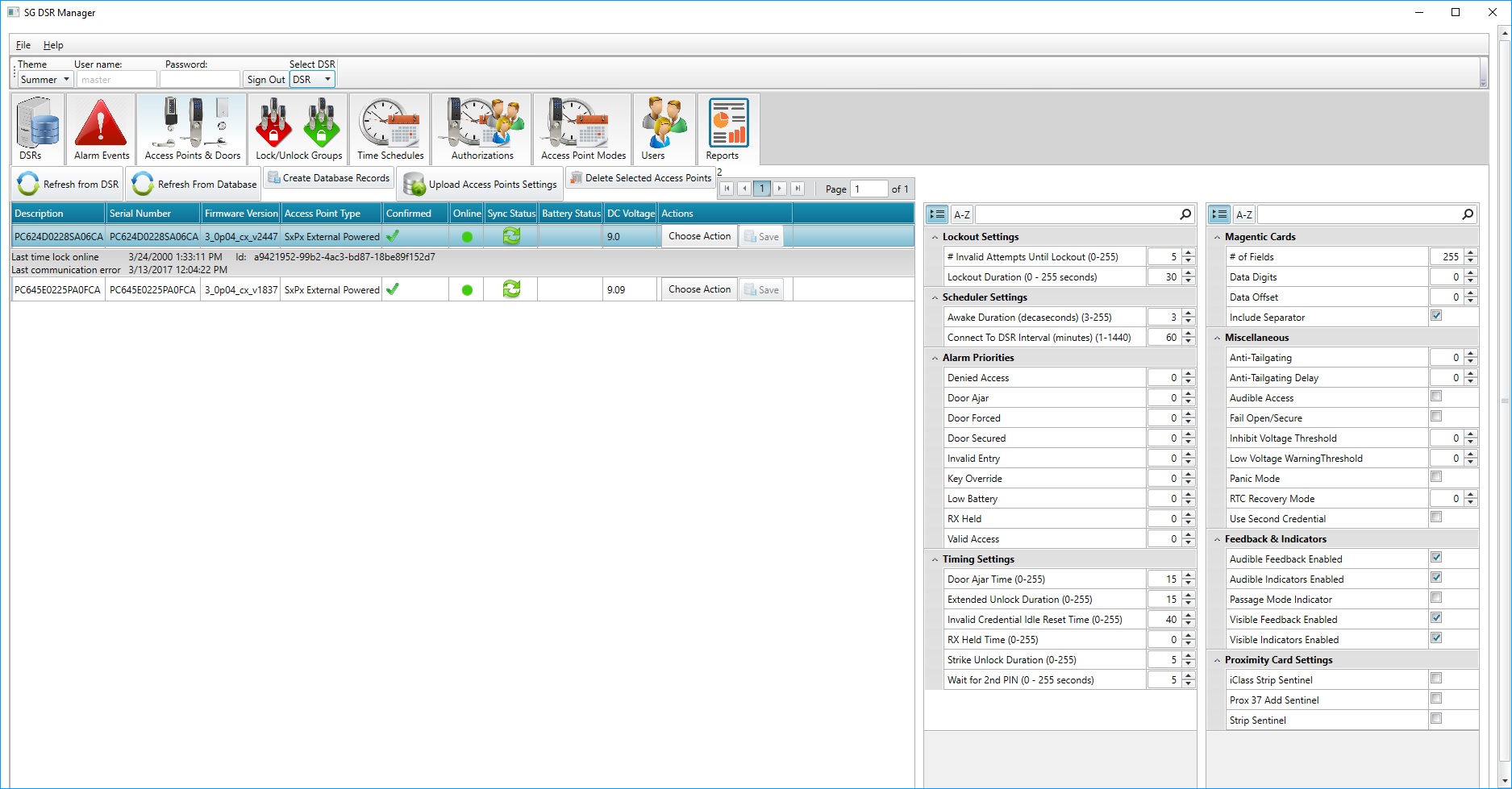
Task: Click search magnifier in right settings panel
Action: point(1468,214)
